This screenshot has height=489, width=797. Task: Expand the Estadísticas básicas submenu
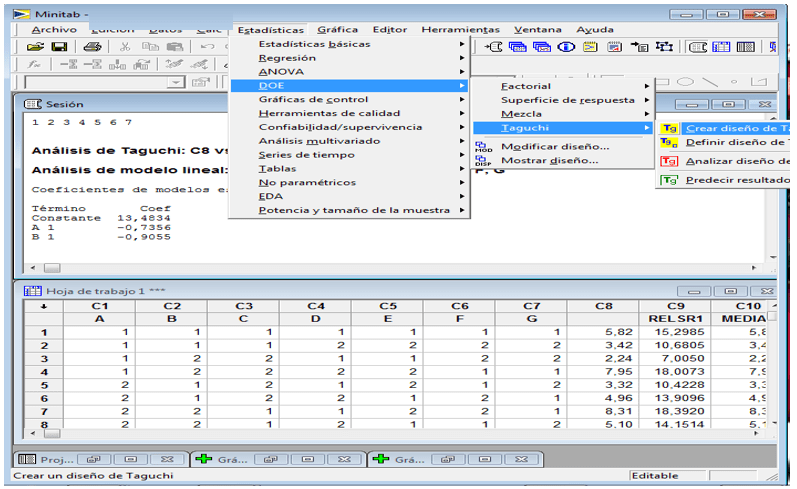click(350, 44)
